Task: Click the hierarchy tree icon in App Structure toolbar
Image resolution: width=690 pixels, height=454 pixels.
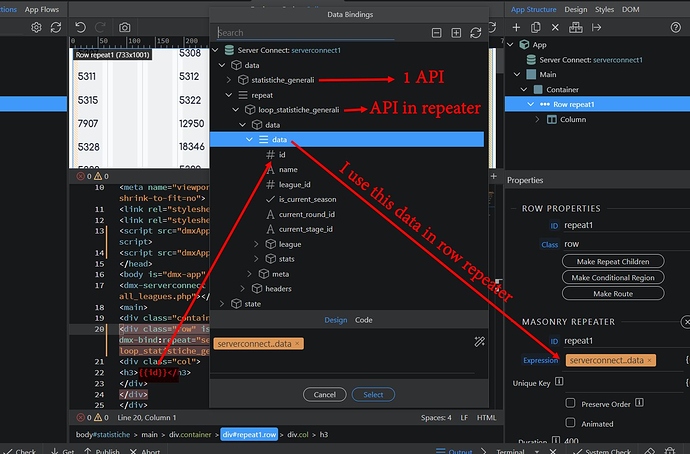Action: [x=576, y=27]
